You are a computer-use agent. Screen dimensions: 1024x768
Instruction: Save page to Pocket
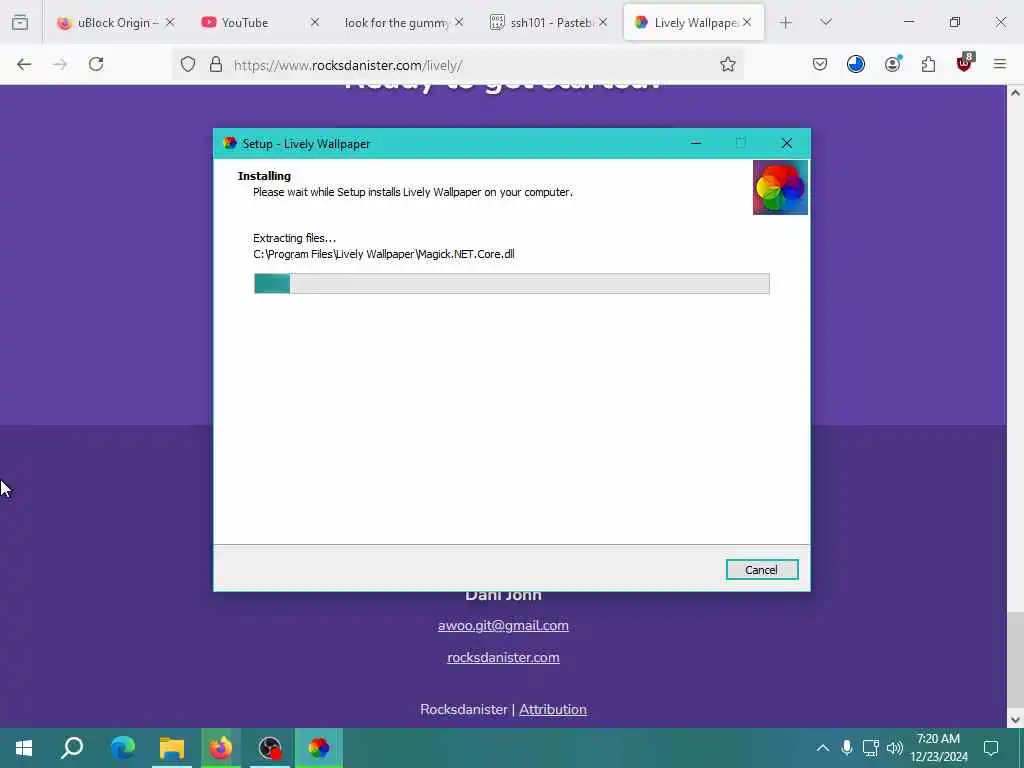820,64
